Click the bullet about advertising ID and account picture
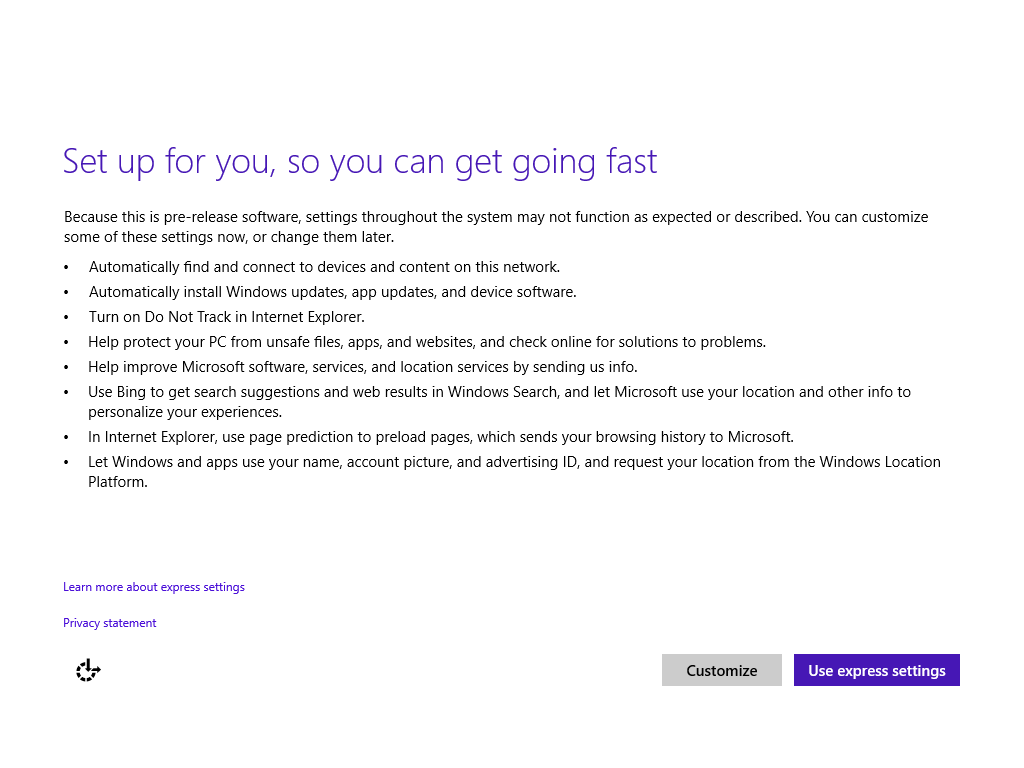This screenshot has height=768, width=1024. tap(515, 472)
